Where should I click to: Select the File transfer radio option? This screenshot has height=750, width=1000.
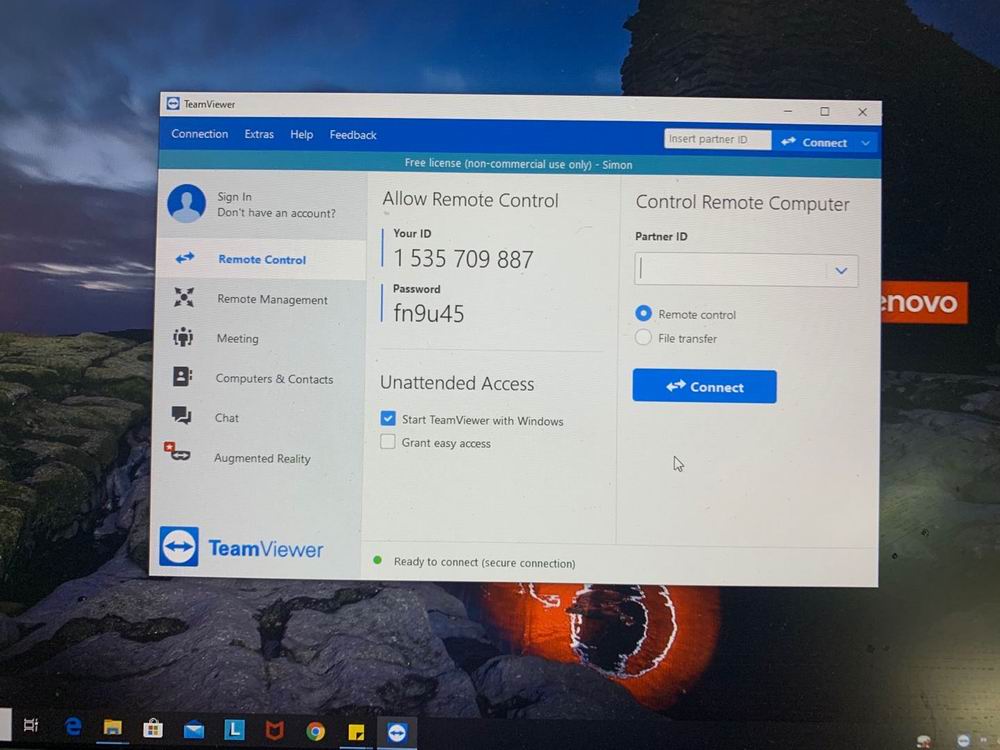pos(644,338)
